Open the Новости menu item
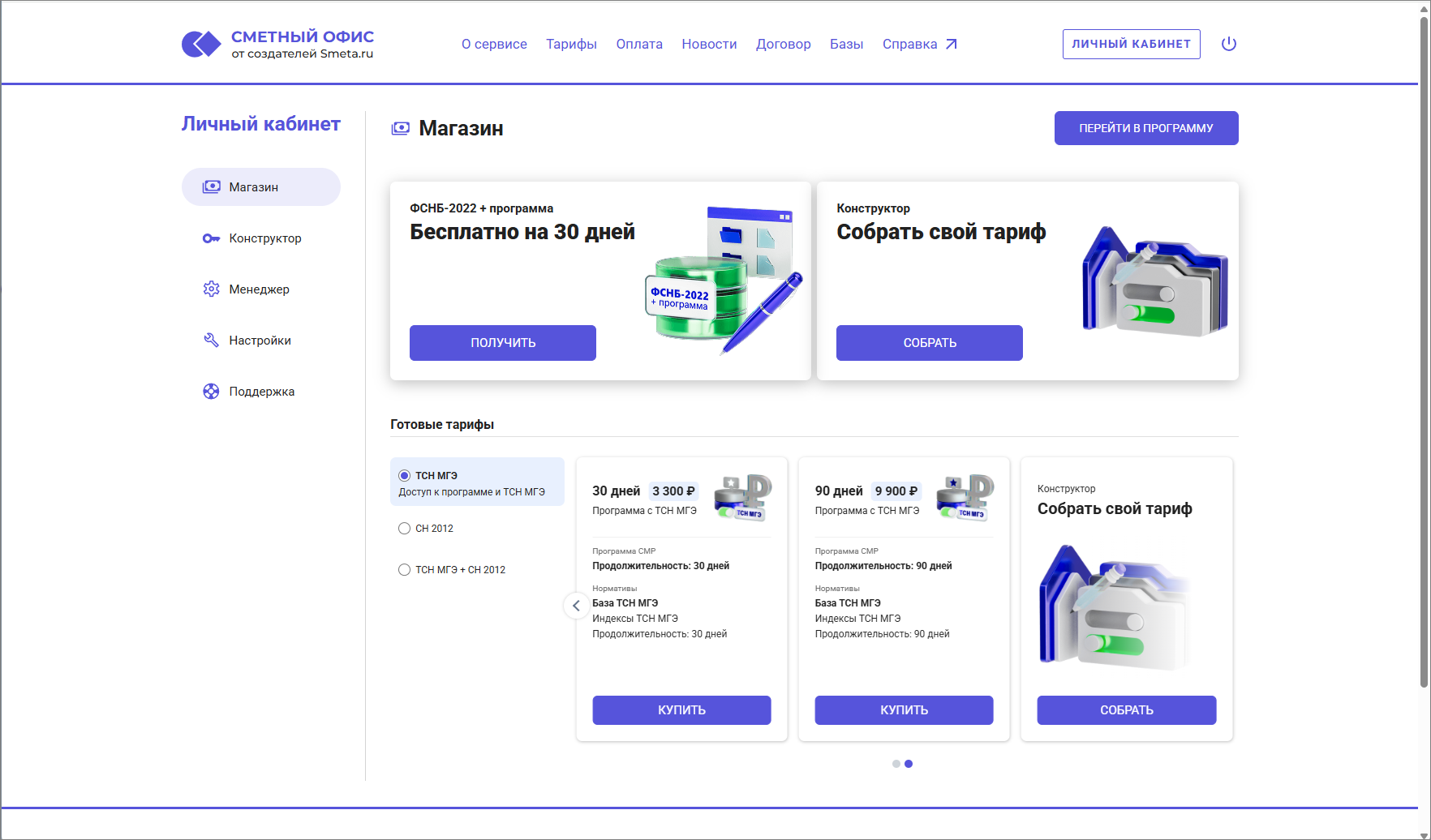The image size is (1431, 840). pyautogui.click(x=709, y=45)
